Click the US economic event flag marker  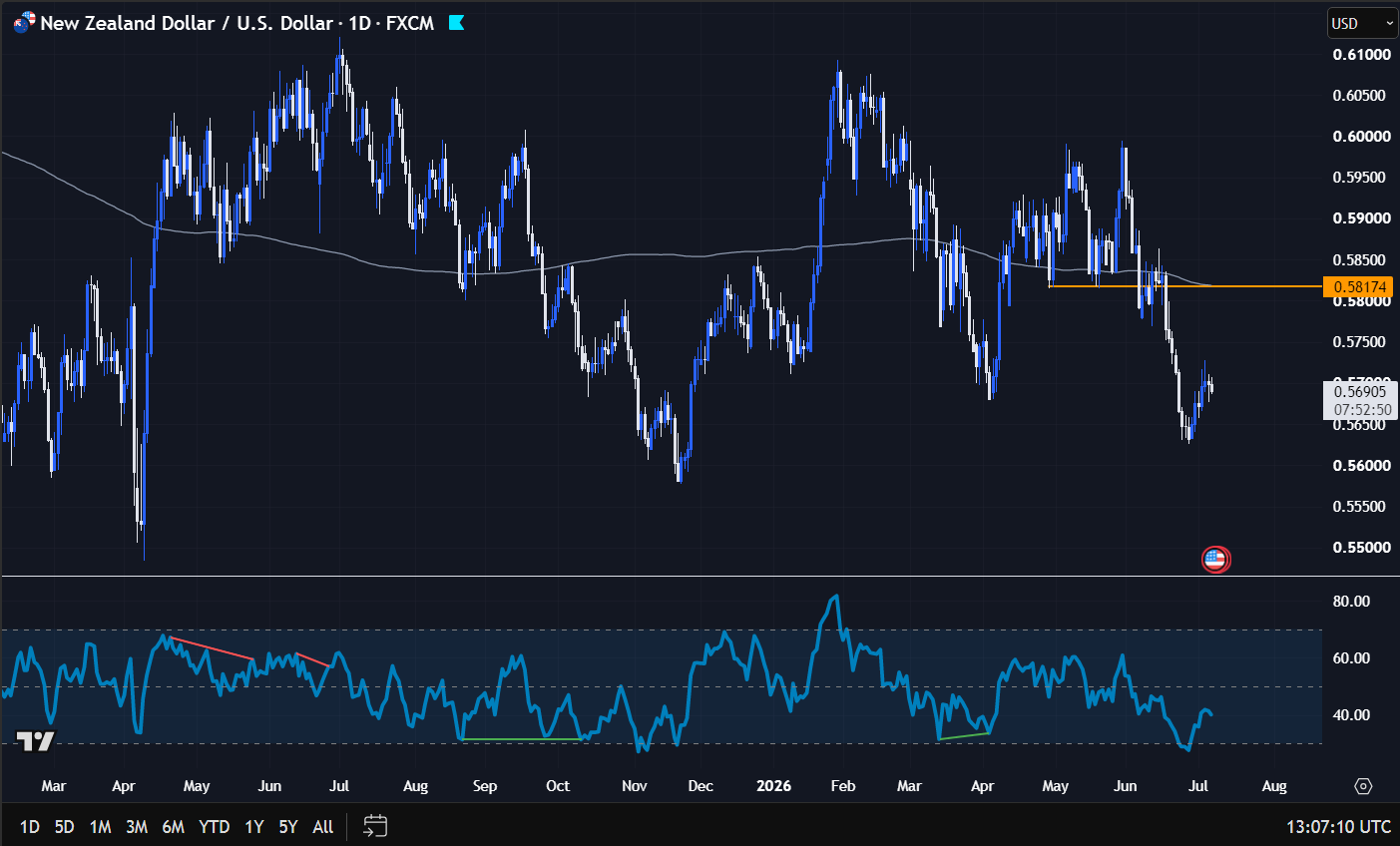1214,560
